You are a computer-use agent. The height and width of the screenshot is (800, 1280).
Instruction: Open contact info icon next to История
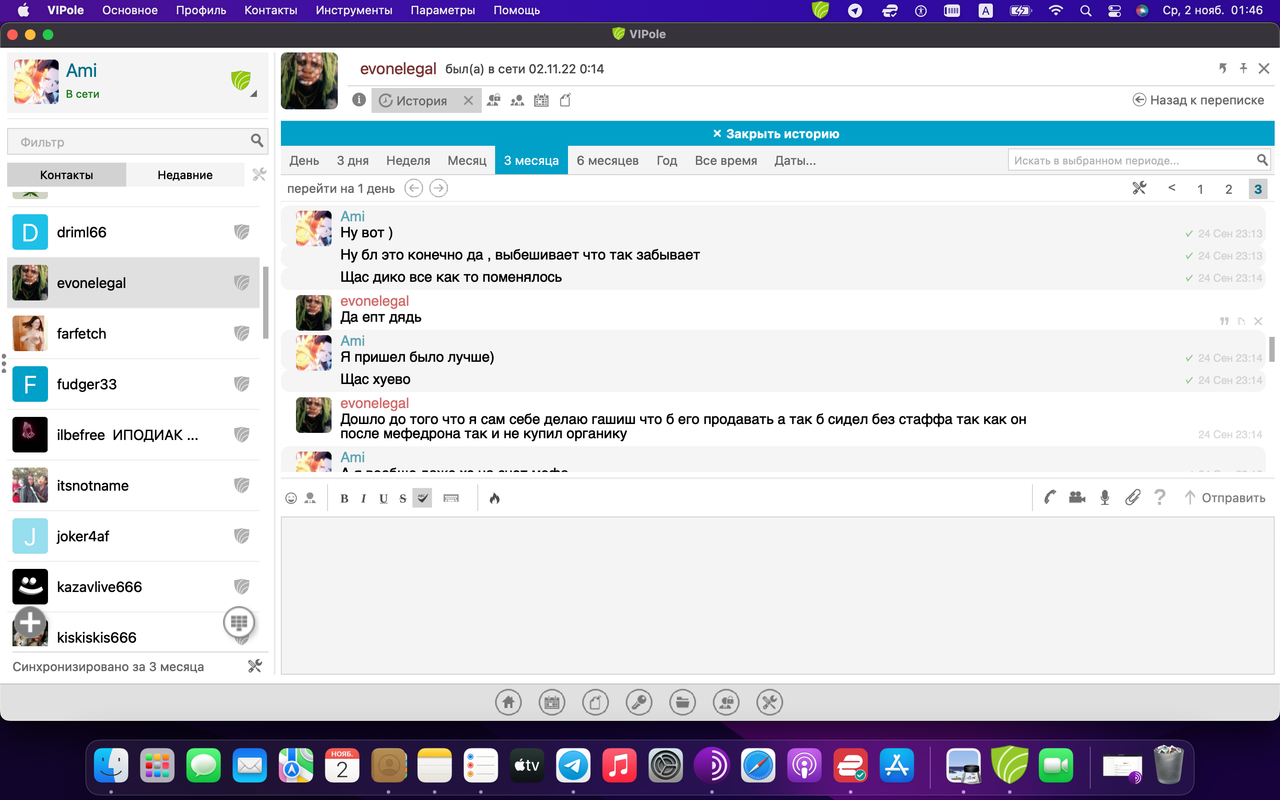[359, 100]
